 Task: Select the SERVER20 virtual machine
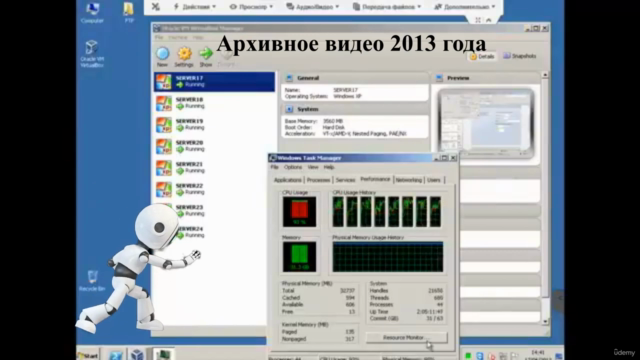click(x=214, y=146)
